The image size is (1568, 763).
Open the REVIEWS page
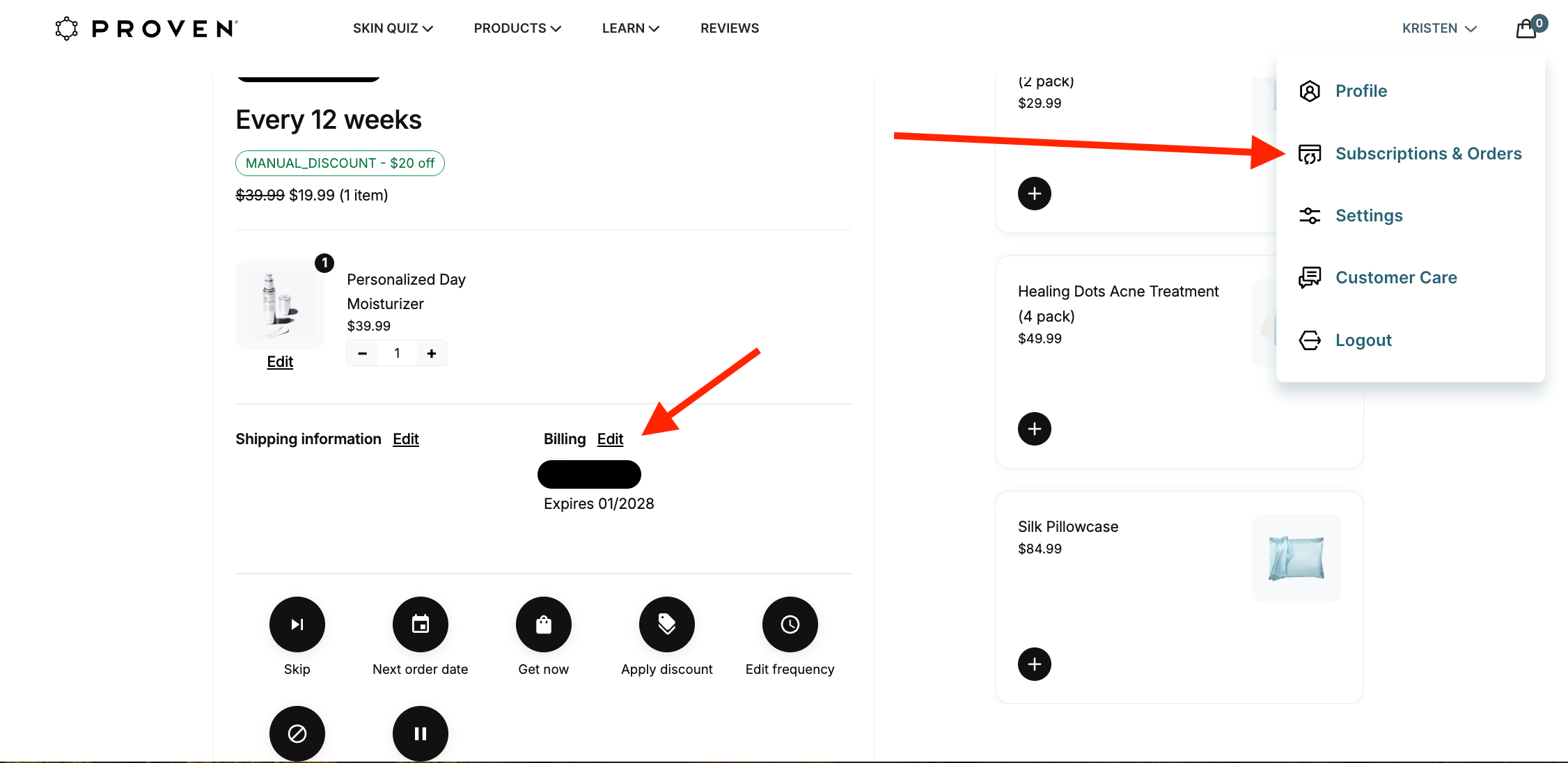click(x=730, y=29)
